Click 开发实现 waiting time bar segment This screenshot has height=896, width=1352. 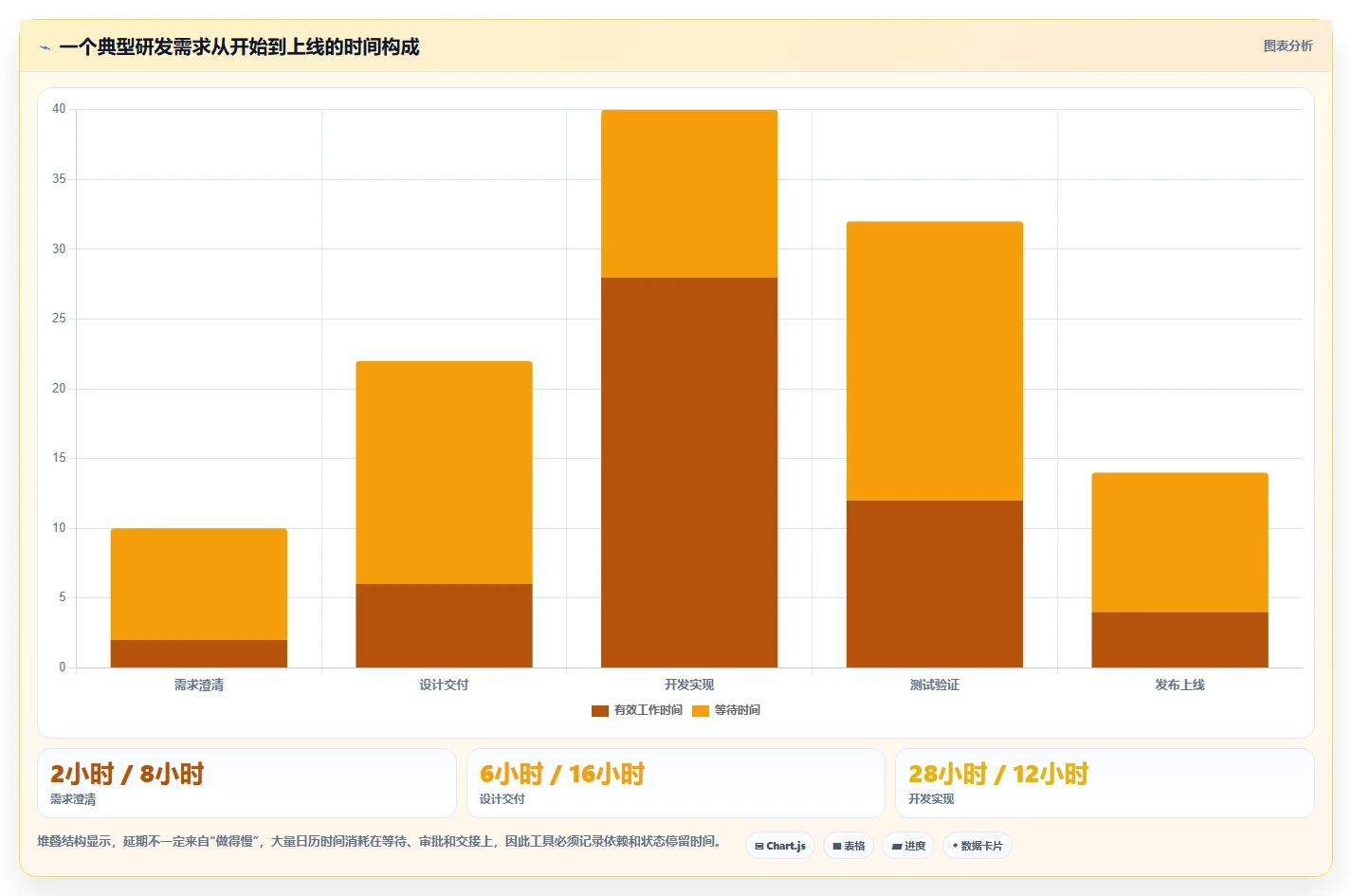(689, 193)
